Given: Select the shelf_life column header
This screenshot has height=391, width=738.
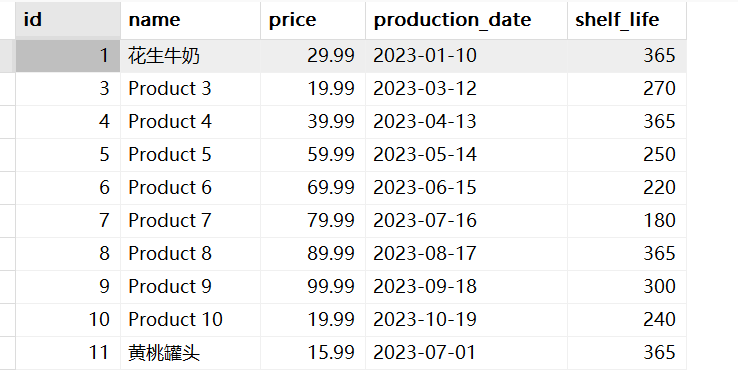Looking at the screenshot, I should coord(627,20).
